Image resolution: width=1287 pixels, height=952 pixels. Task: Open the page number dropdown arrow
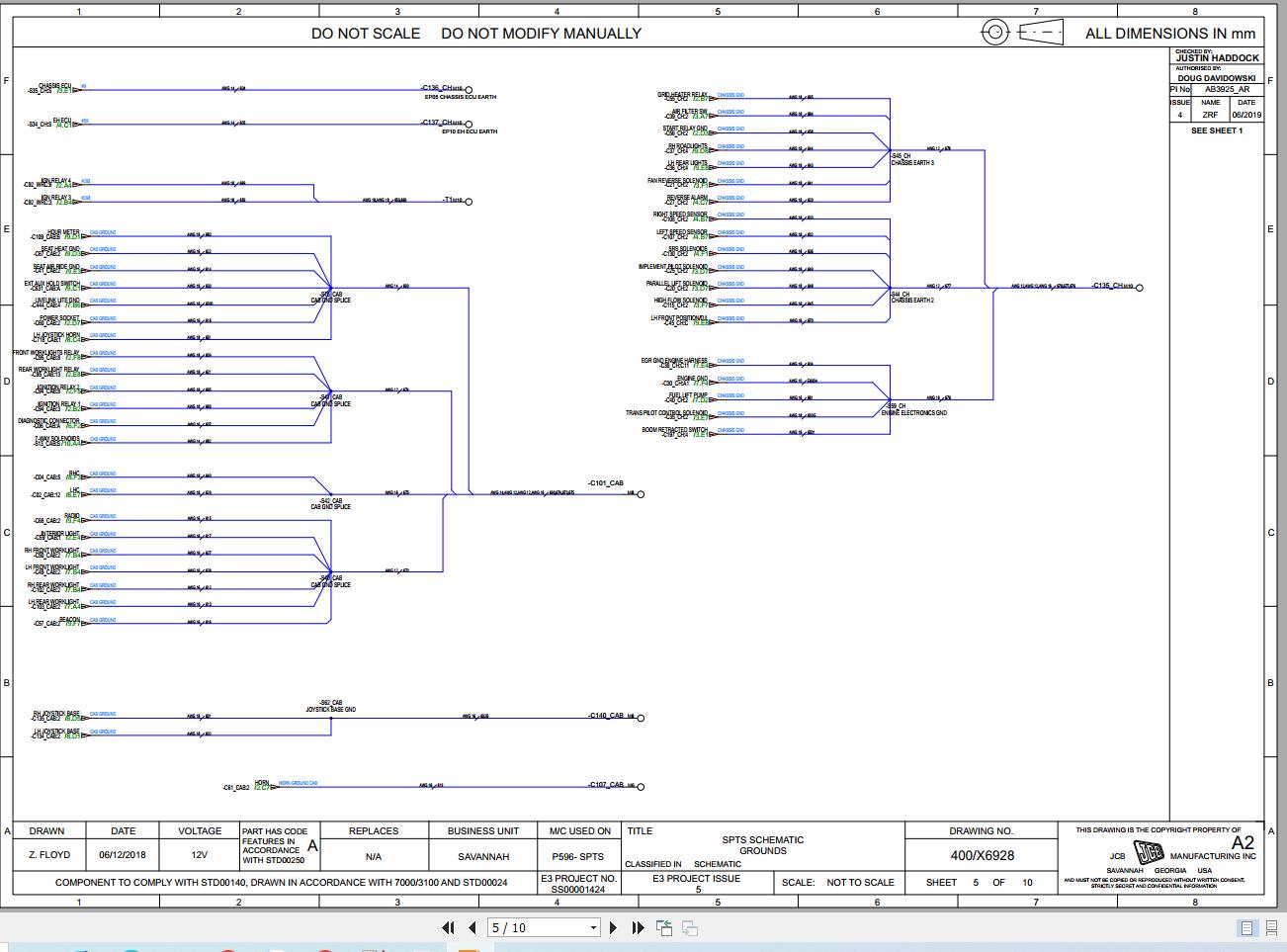(593, 927)
